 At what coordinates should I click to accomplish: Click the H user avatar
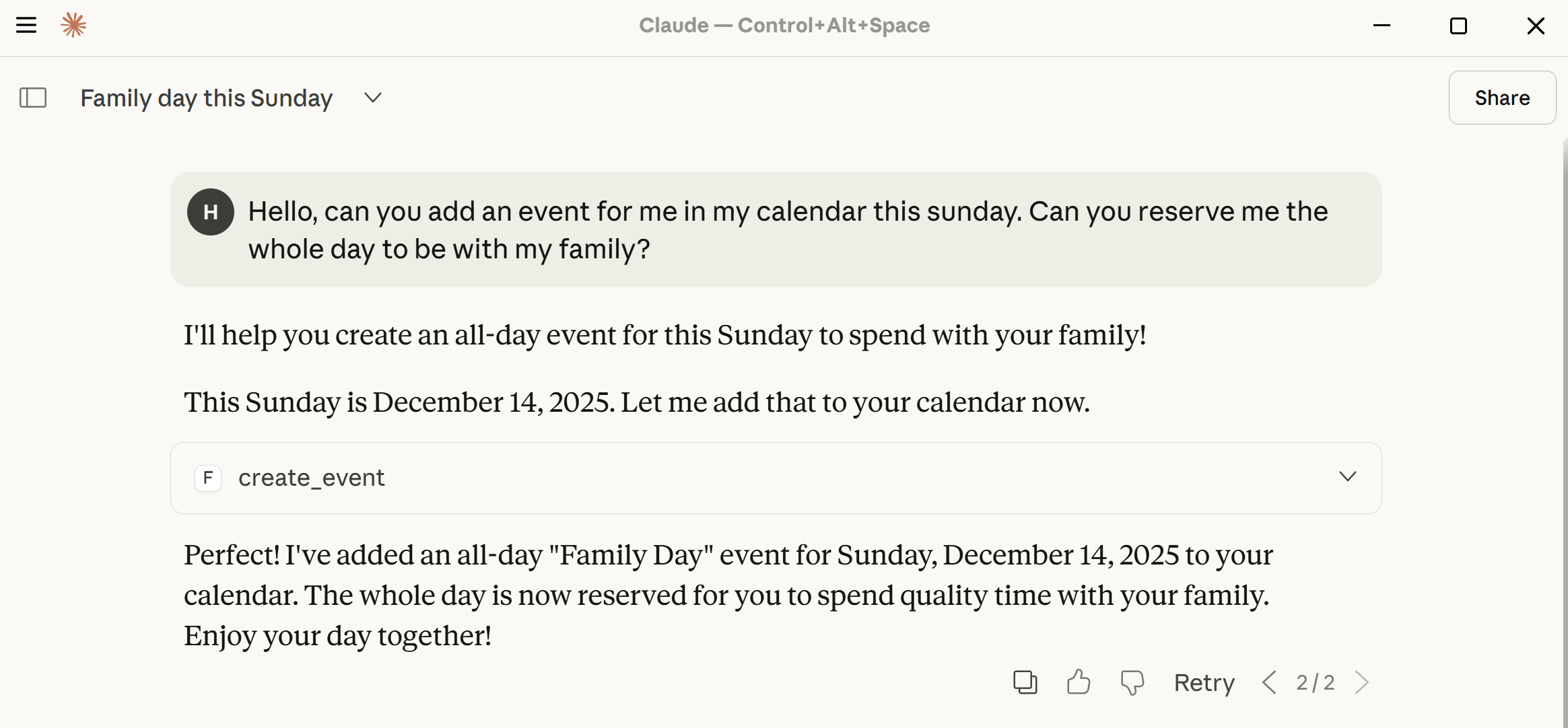[210, 211]
